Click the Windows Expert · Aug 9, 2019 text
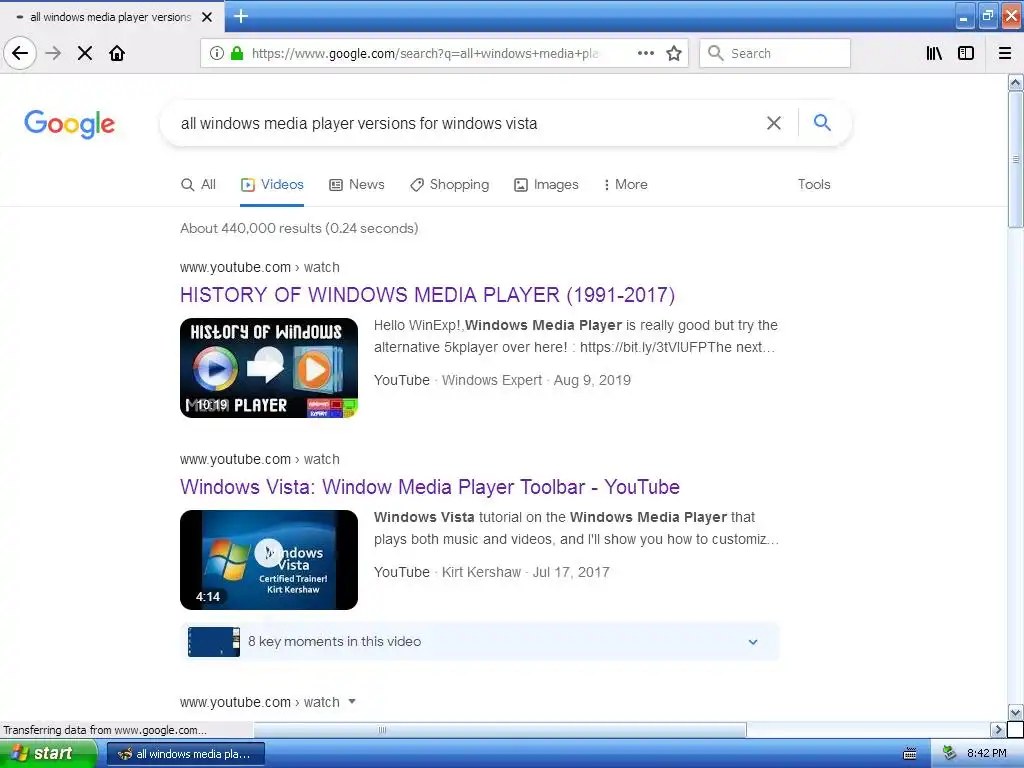Viewport: 1024px width, 768px height. [536, 380]
